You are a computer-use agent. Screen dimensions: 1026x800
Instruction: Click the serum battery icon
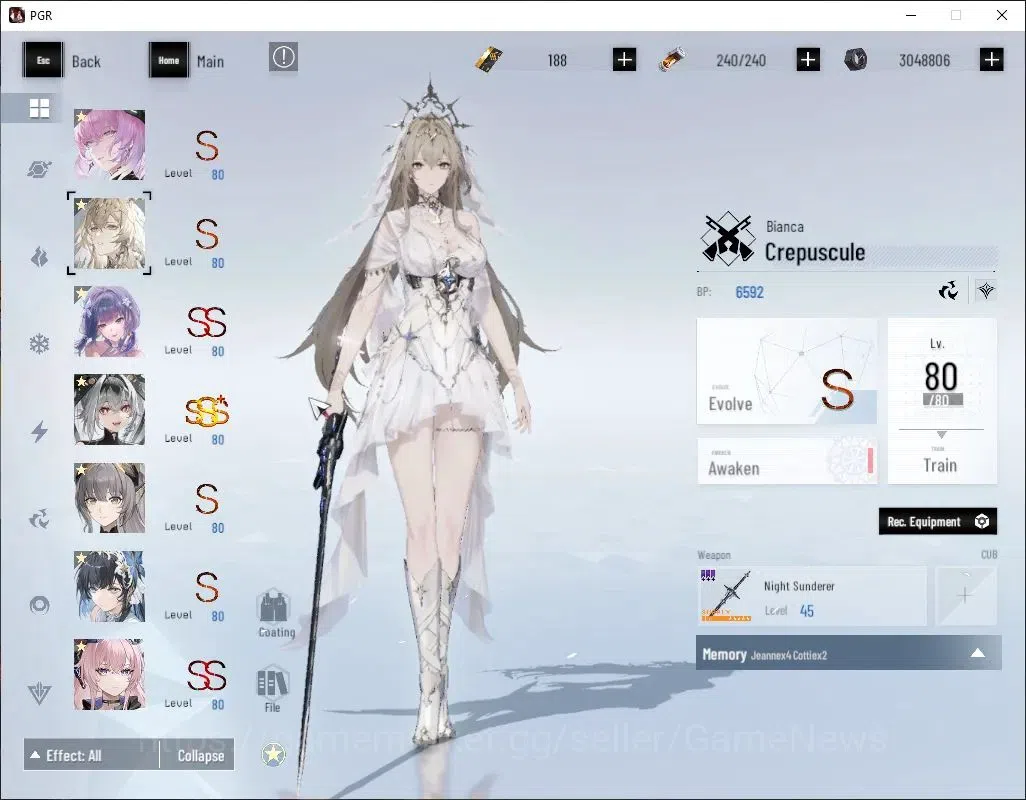click(672, 59)
